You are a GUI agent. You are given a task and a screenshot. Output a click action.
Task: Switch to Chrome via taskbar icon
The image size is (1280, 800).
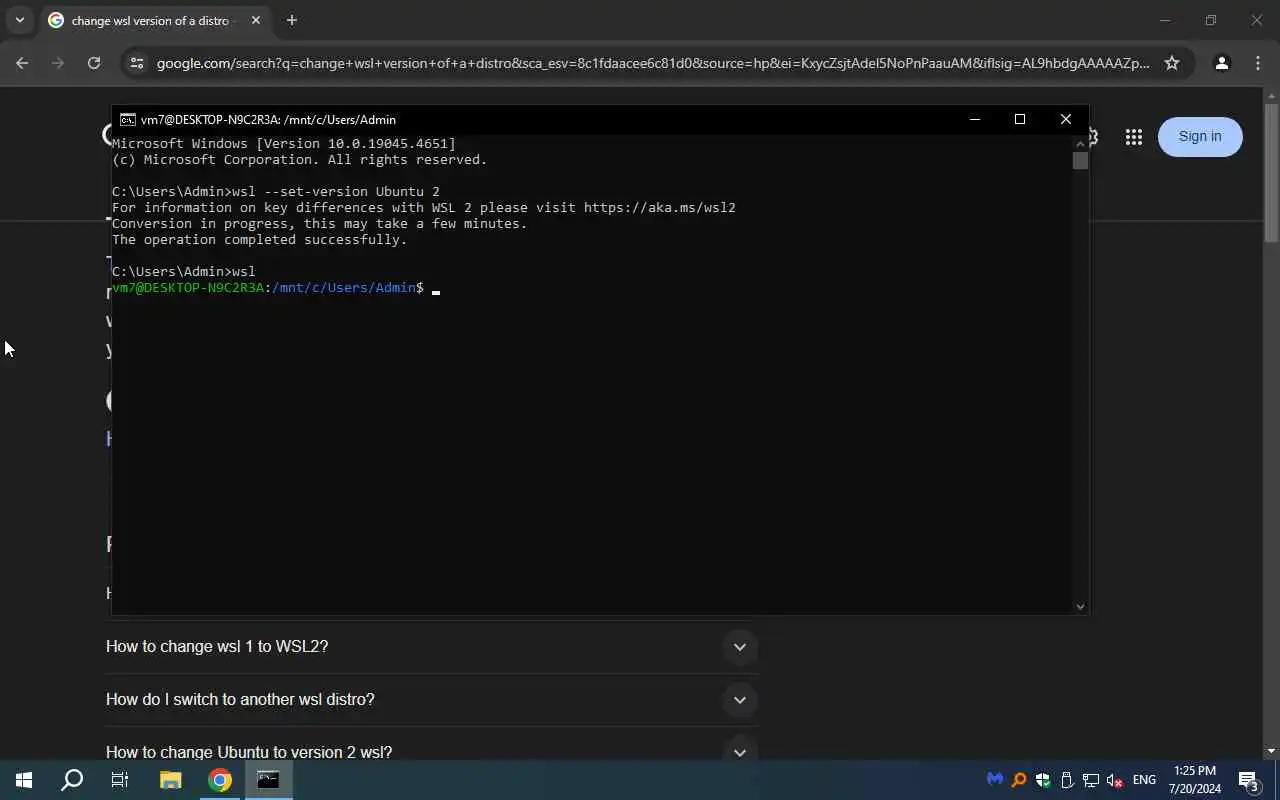click(220, 780)
